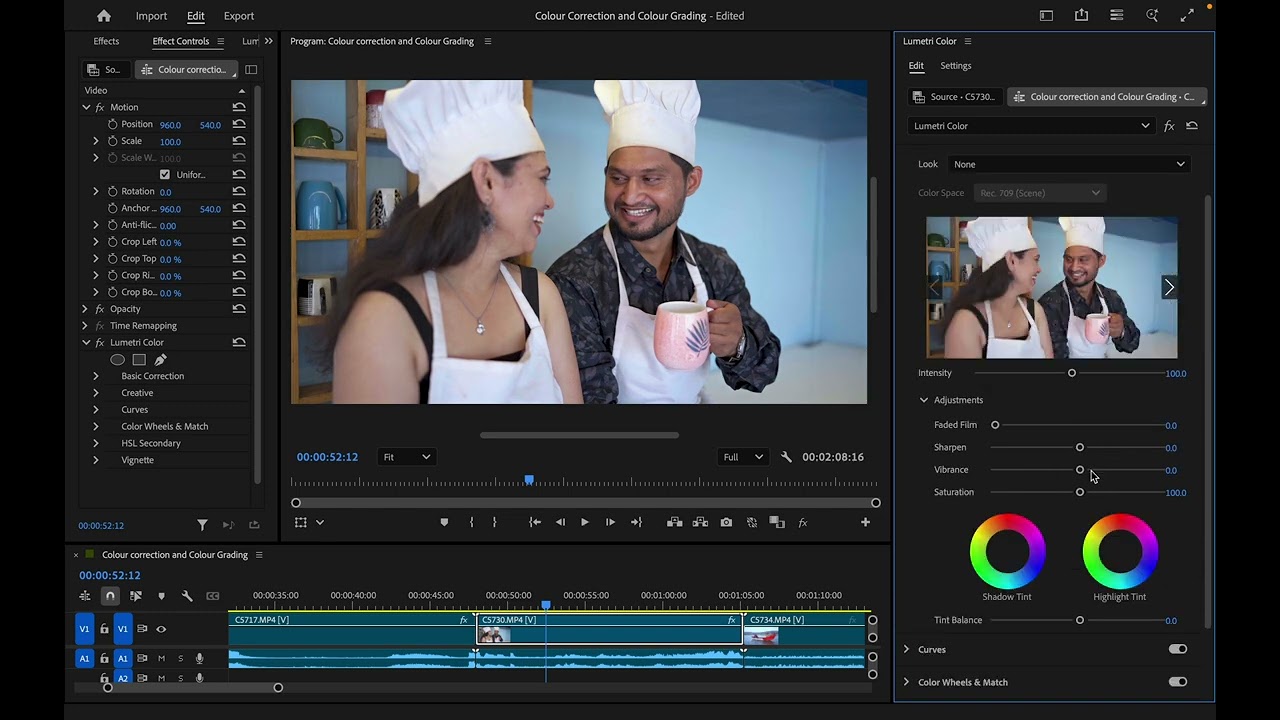Select the Source CS730 clip tab in Lumetri
Viewport: 1280px width, 720px height.
coord(955,97)
